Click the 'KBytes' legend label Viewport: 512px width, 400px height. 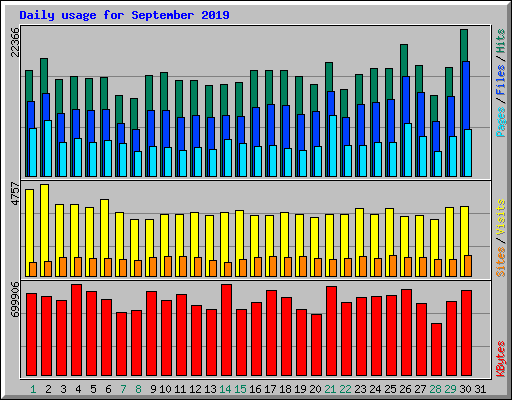tap(501, 359)
